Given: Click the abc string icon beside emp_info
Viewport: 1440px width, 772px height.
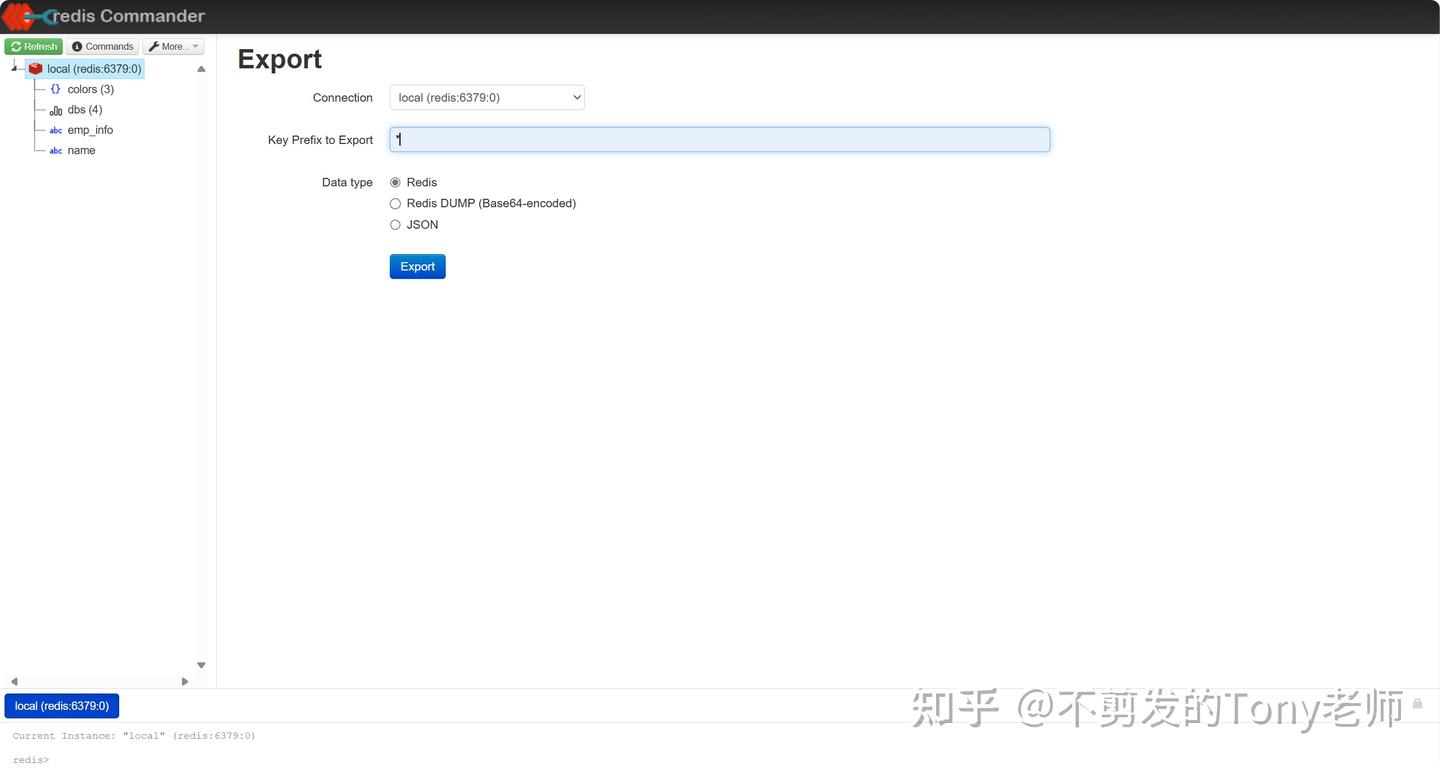Looking at the screenshot, I should [55, 130].
